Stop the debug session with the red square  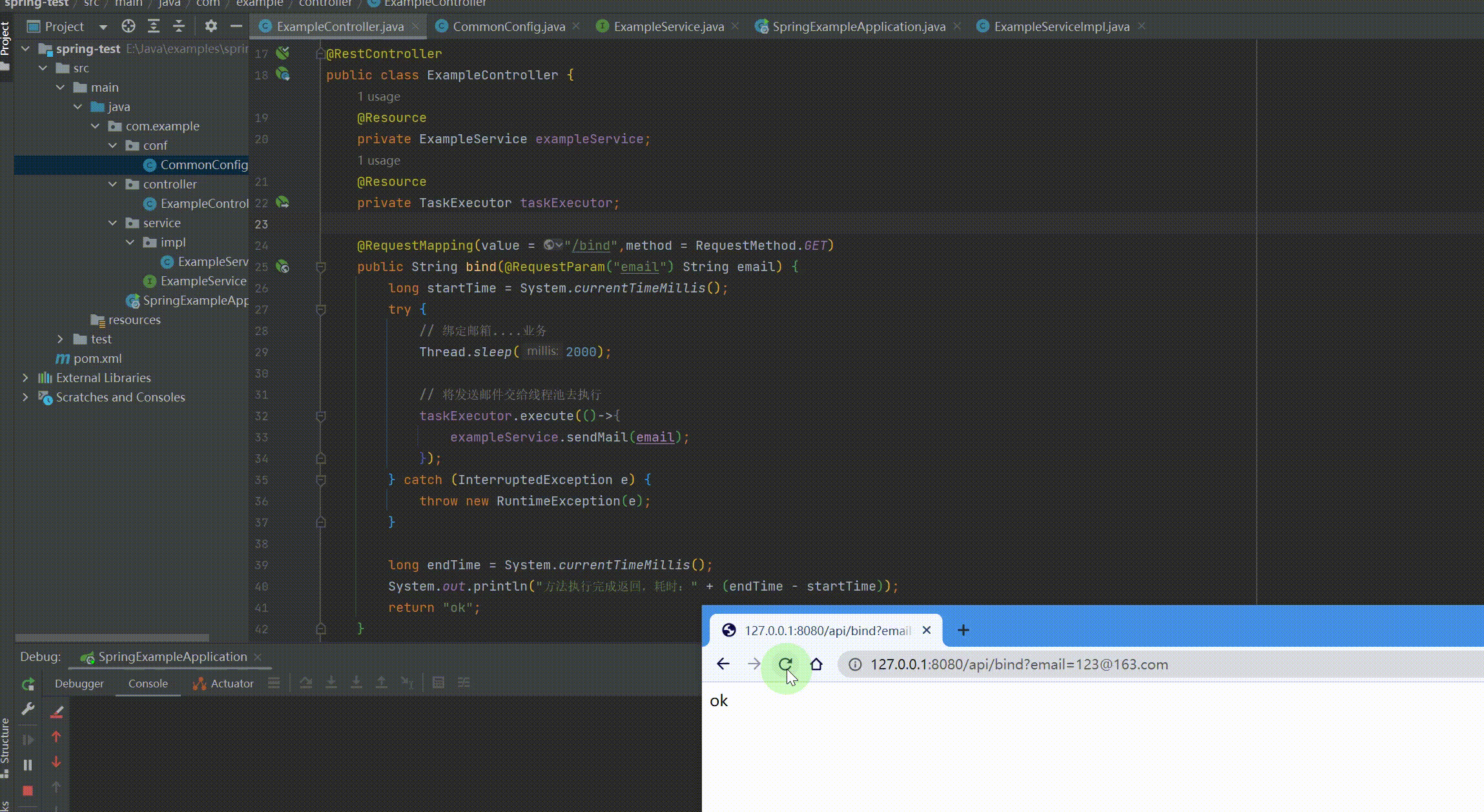[28, 790]
